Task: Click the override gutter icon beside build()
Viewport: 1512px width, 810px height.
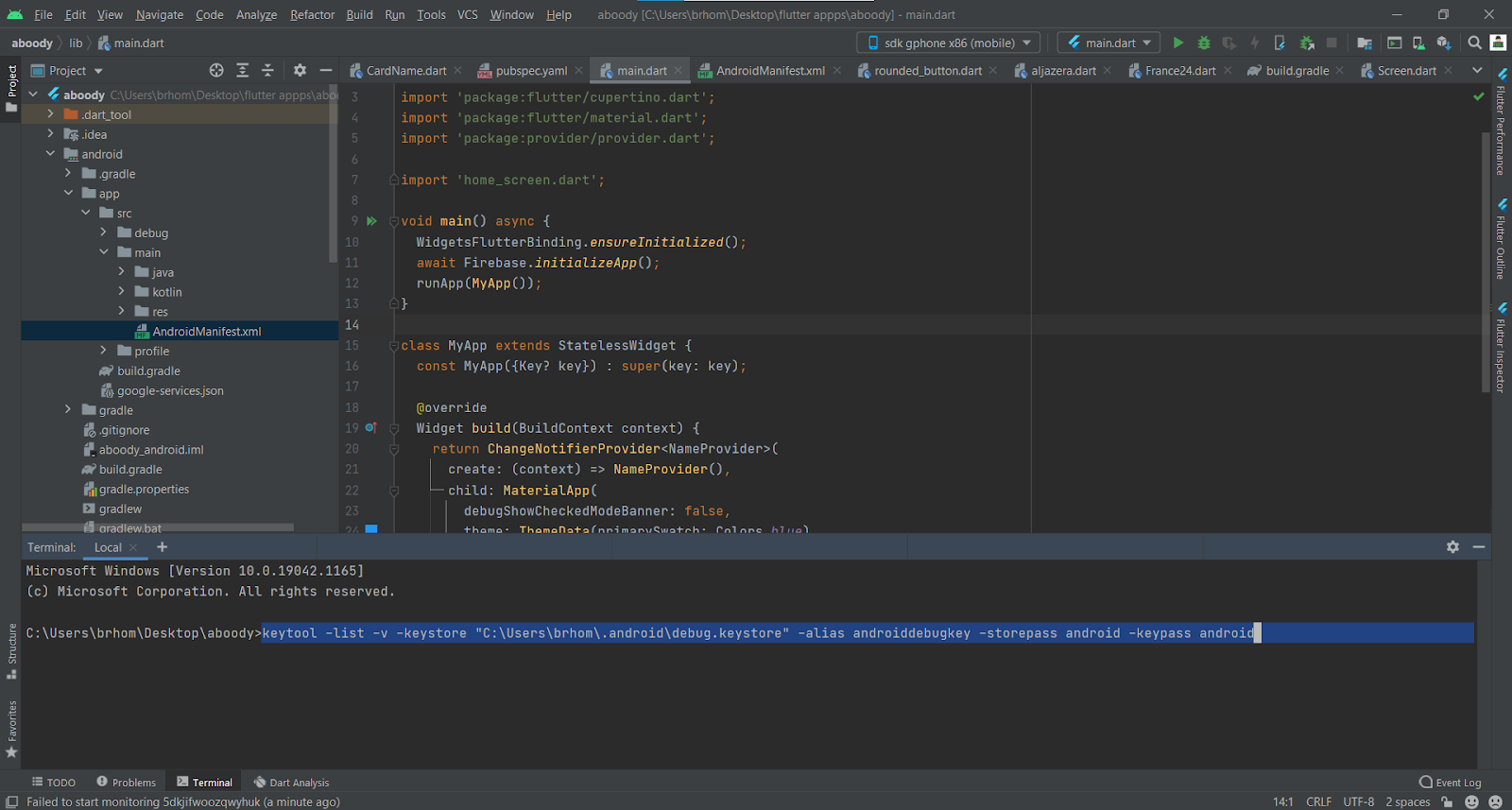Action: (371, 428)
